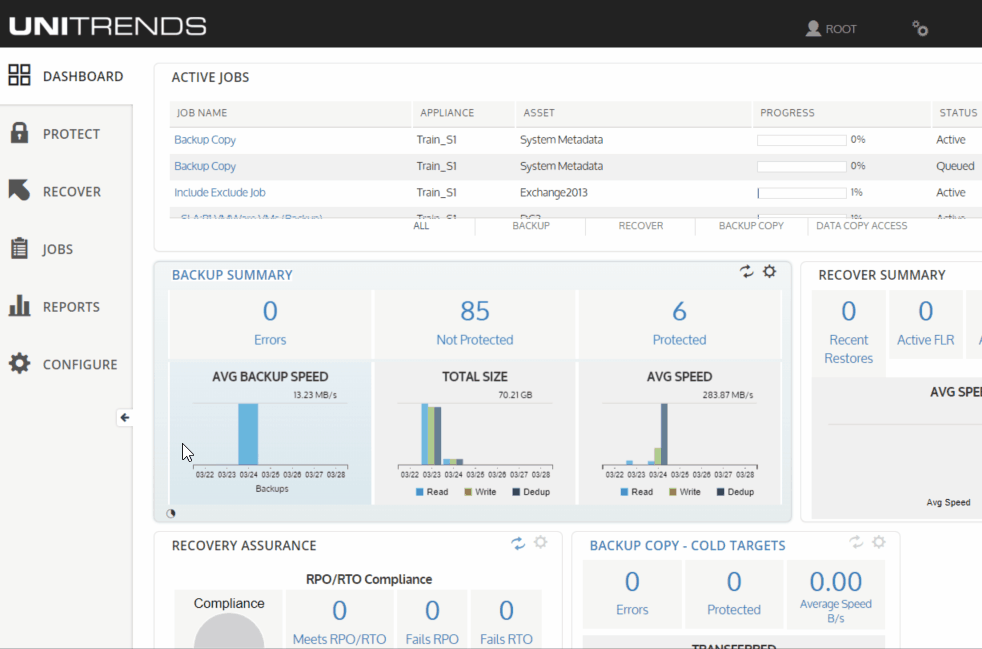982x649 pixels.
Task: Click Recent Restores tile in Recover Summary
Action: pos(849,333)
